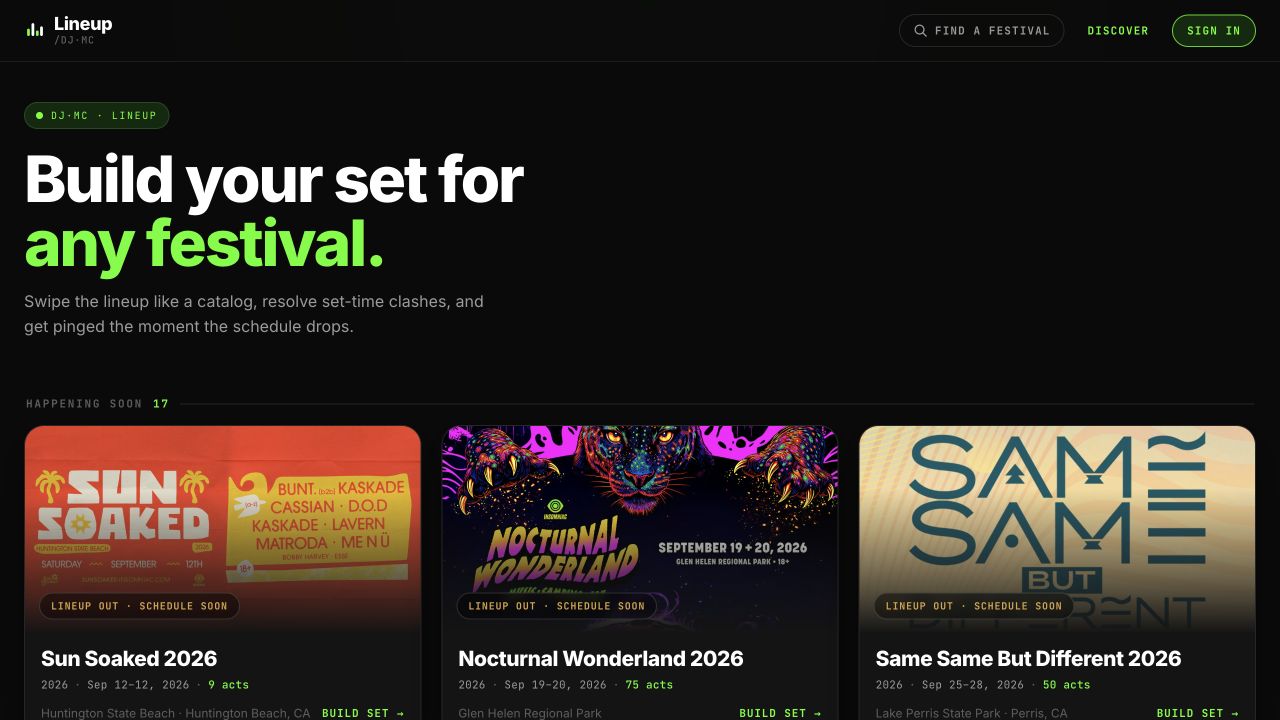
Task: Click Nocturnal Wonderland lineup-out status badge
Action: pyautogui.click(x=557, y=606)
